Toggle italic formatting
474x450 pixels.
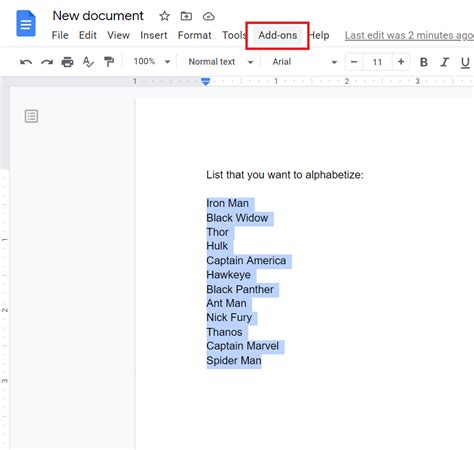coord(444,62)
